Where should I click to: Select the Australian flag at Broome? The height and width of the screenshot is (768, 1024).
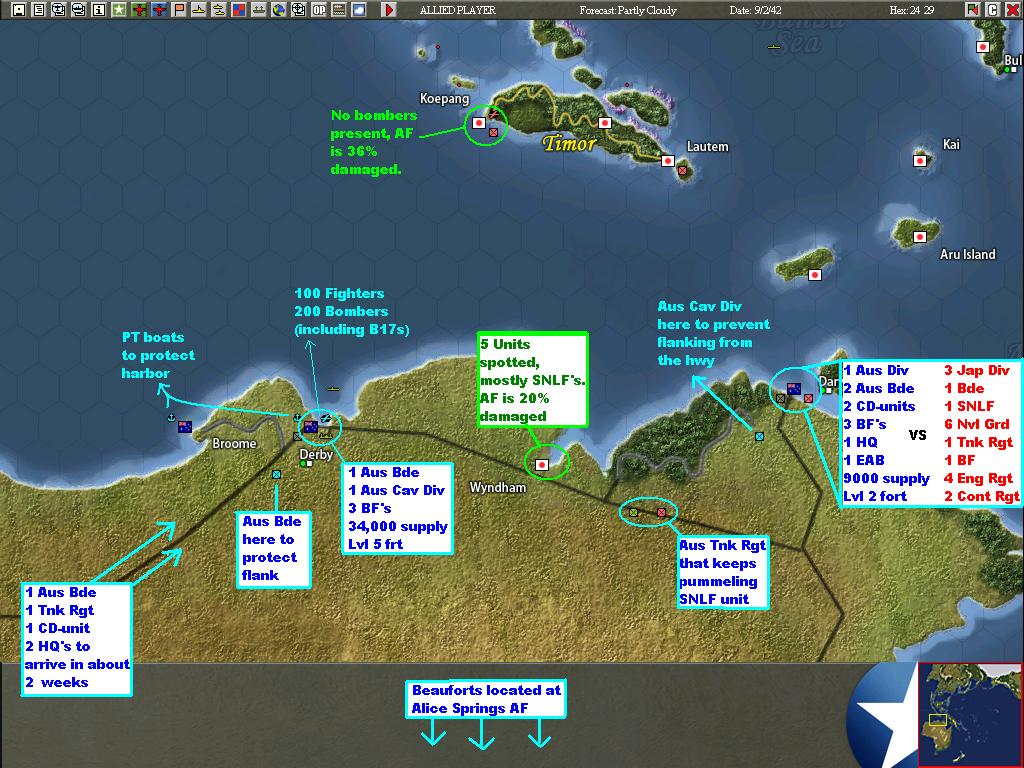[x=185, y=427]
